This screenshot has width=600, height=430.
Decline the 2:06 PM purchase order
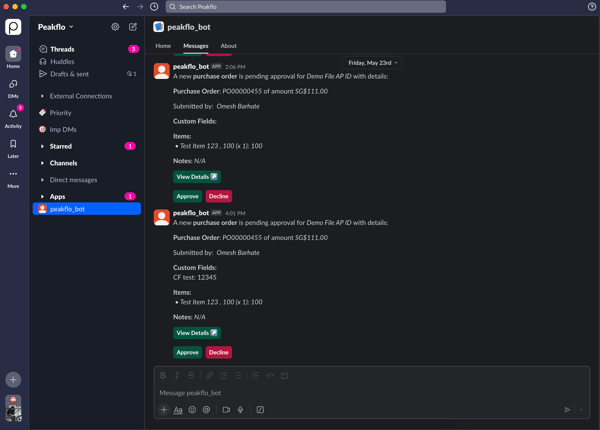pos(218,196)
